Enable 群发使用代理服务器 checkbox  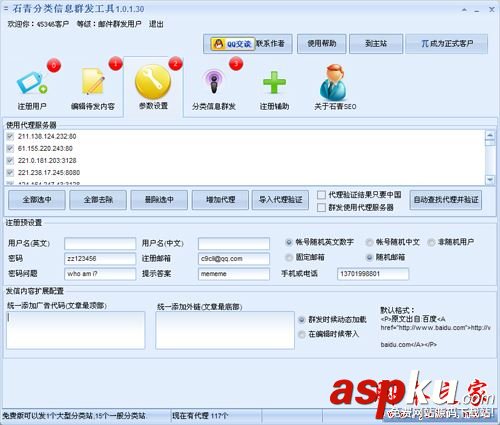[x=321, y=207]
